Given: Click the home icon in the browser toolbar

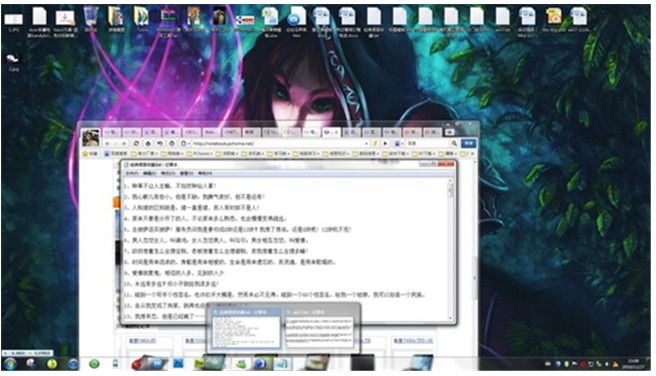Looking at the screenshot, I should tap(148, 143).
